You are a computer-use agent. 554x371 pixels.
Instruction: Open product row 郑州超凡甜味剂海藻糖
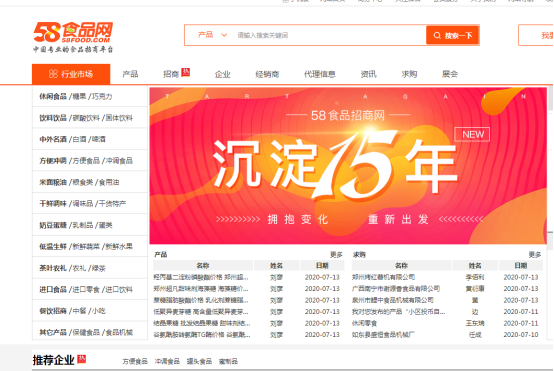point(201,289)
